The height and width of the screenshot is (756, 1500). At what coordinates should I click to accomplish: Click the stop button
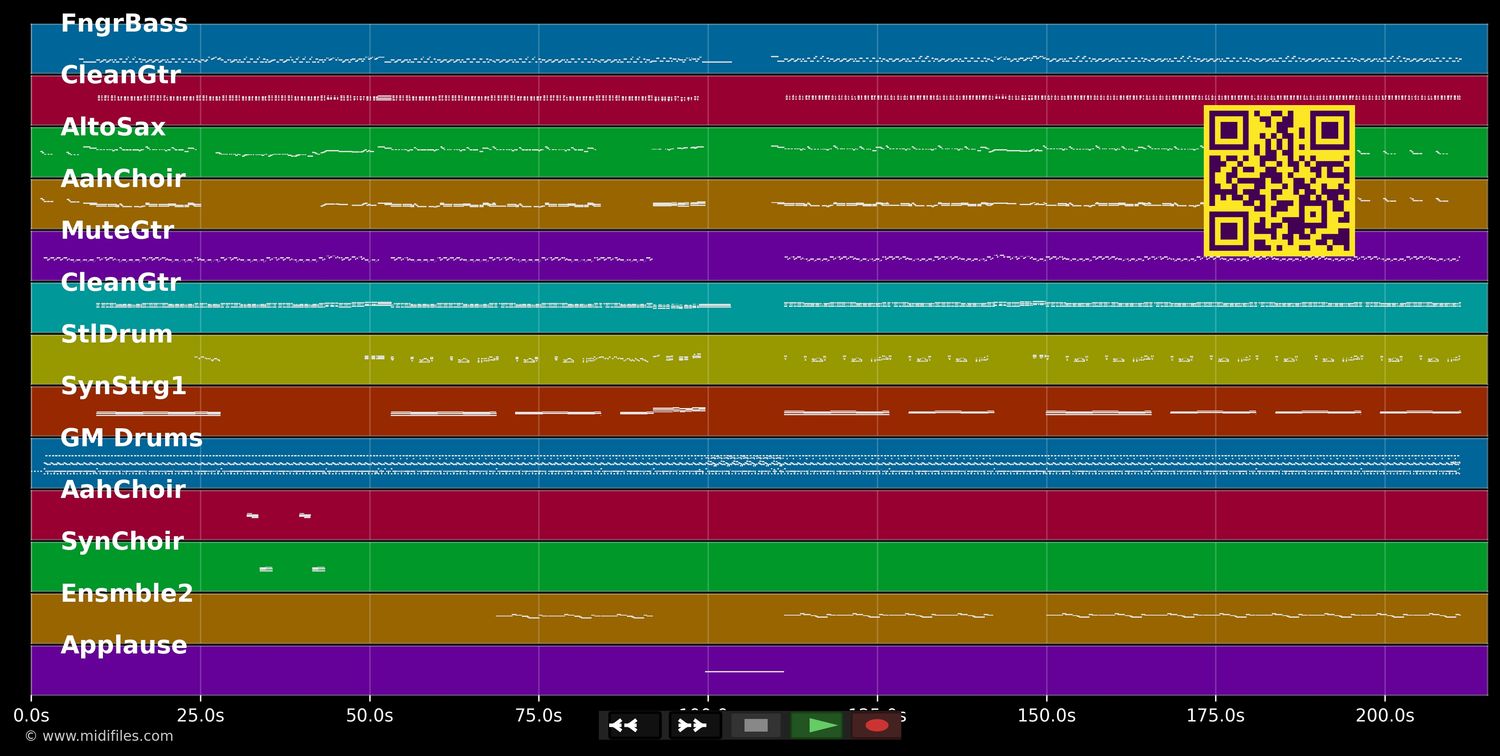756,725
